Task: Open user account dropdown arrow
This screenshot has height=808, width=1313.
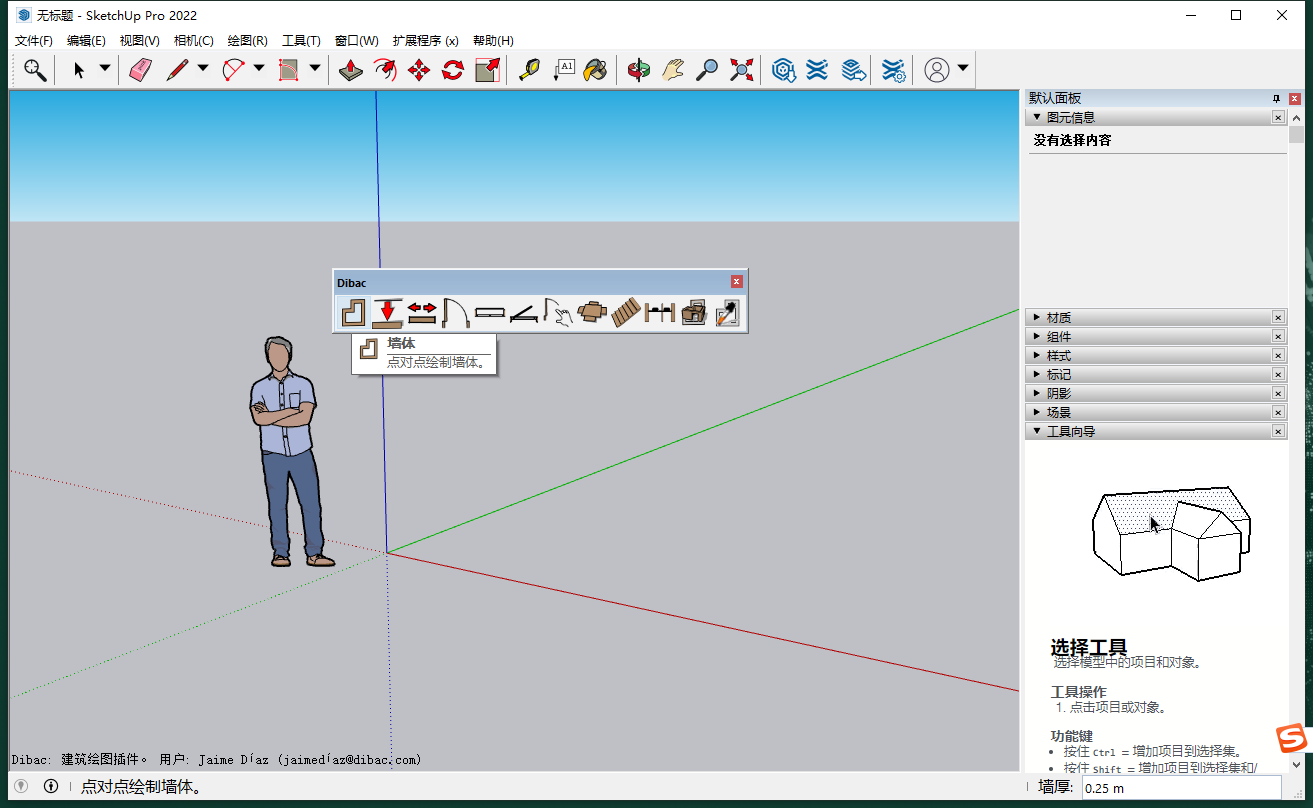Action: coord(963,69)
